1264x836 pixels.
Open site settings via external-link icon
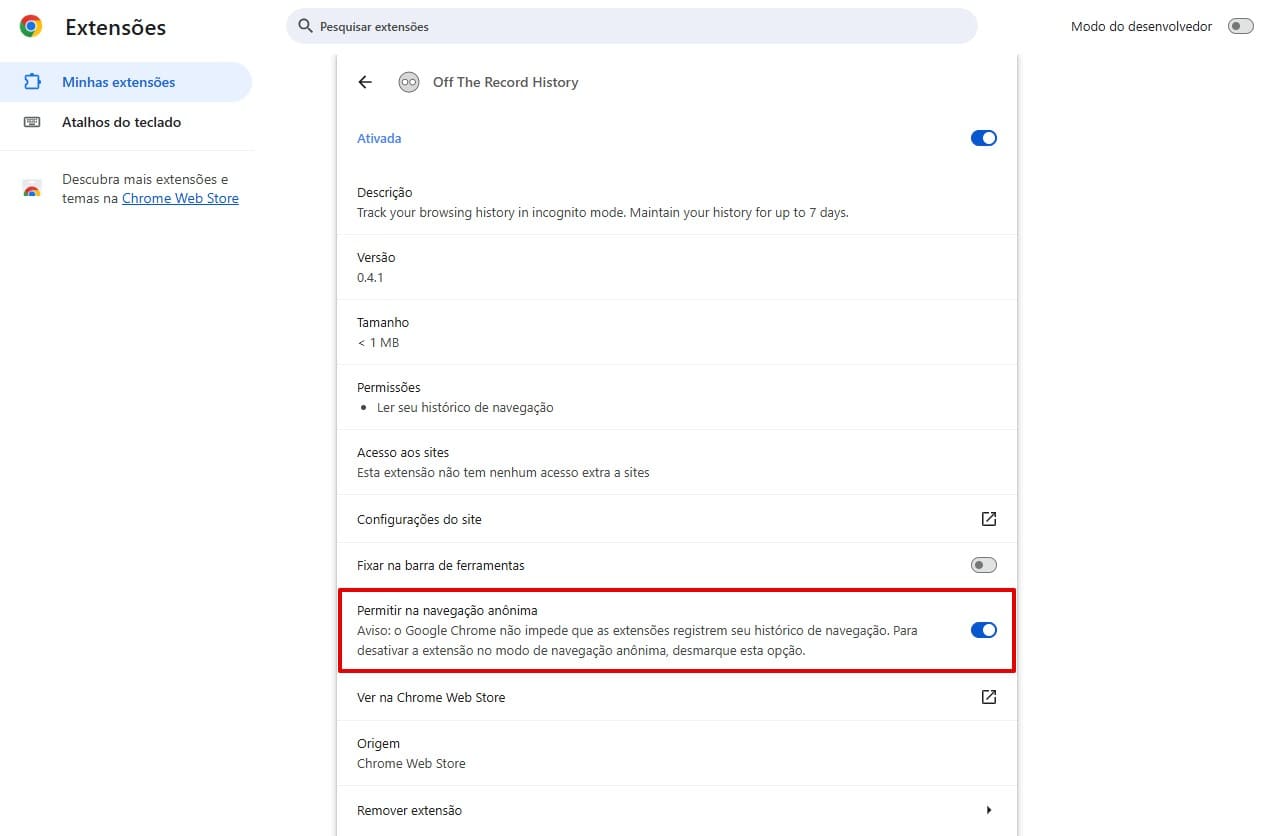[988, 519]
